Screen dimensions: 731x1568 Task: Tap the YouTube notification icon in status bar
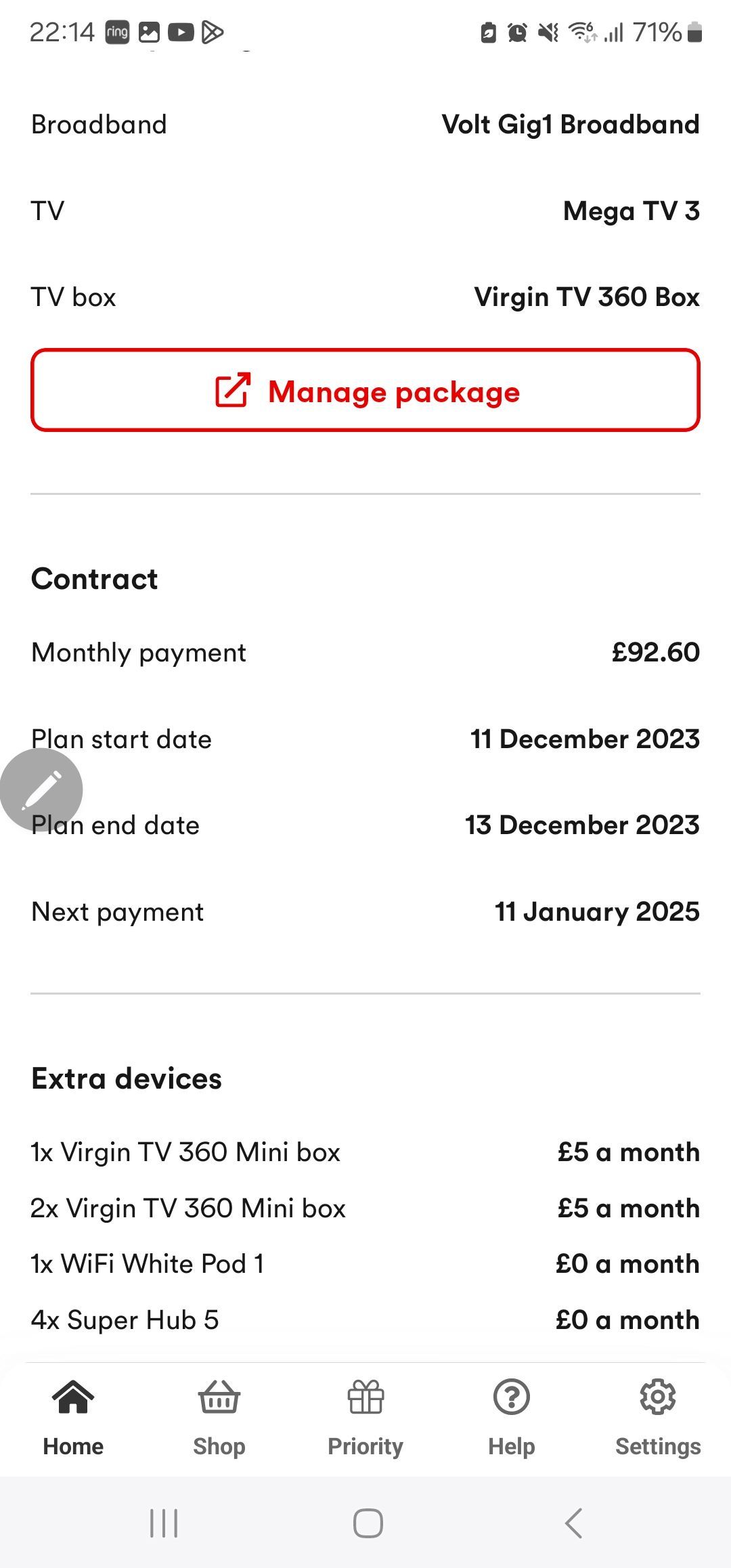click(181, 32)
